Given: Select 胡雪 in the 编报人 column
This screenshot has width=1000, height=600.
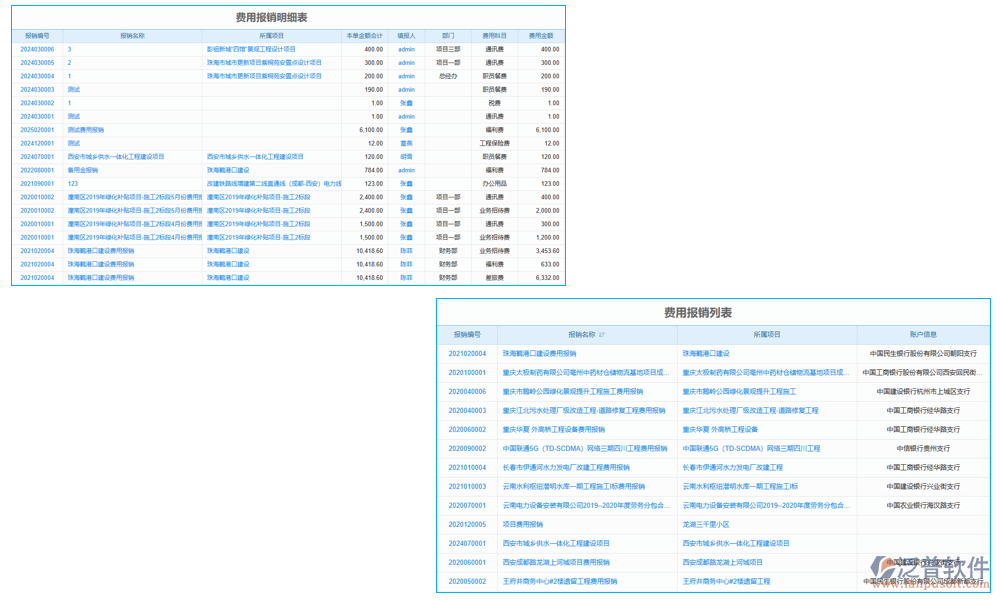Looking at the screenshot, I should point(406,157).
